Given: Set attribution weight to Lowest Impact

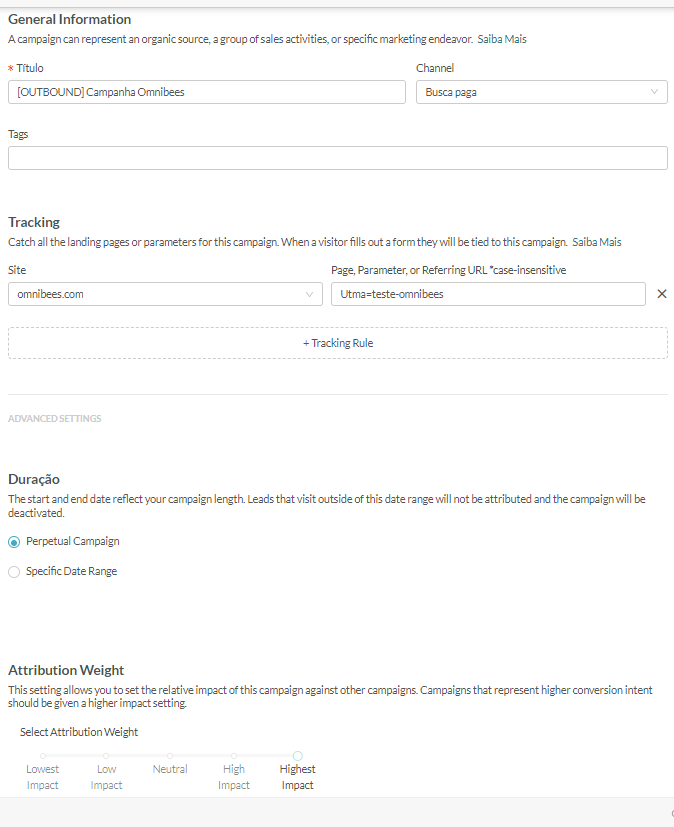Looking at the screenshot, I should [x=42, y=756].
